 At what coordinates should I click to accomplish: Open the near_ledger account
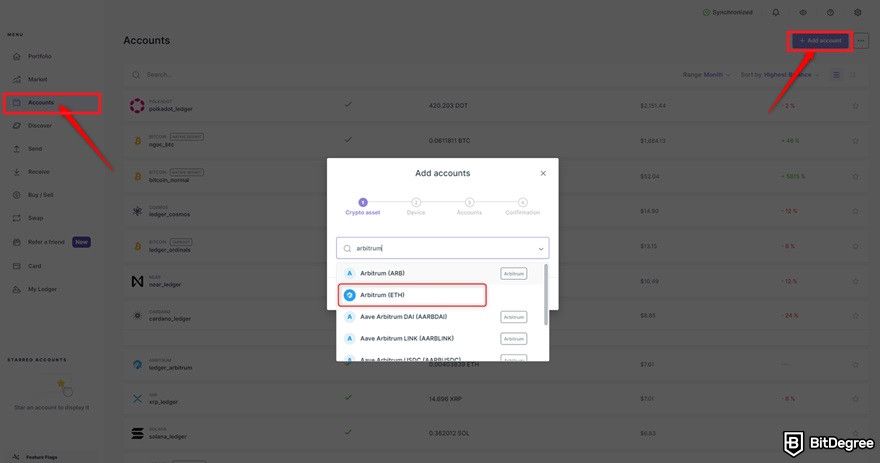point(495,281)
